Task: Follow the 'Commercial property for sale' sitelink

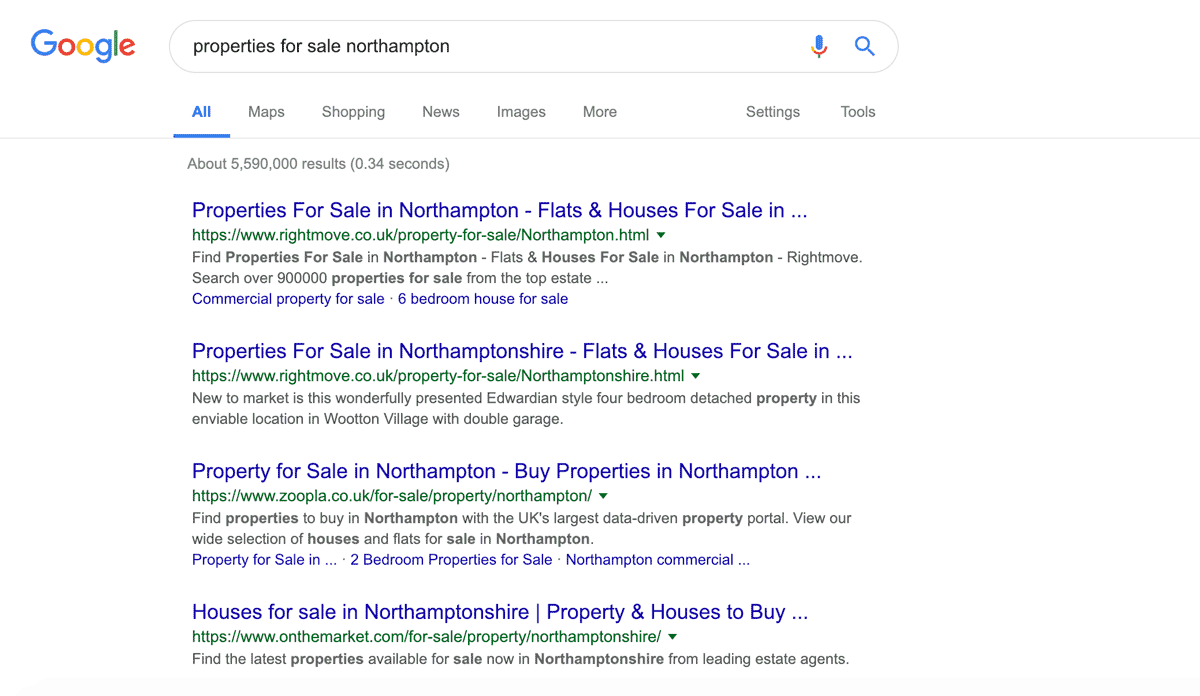Action: (288, 299)
